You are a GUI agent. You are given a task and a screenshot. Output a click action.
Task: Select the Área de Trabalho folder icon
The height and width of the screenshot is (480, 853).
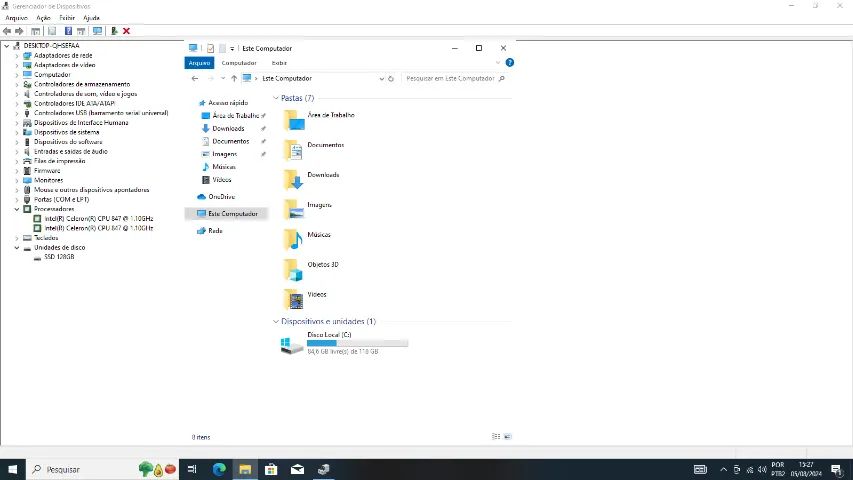[294, 120]
